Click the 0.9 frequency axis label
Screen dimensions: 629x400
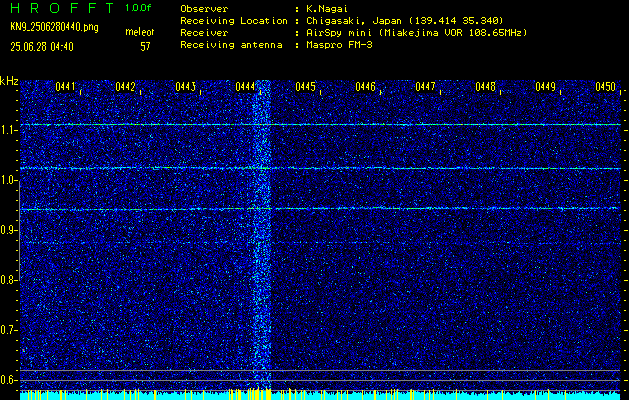pyautogui.click(x=7, y=230)
